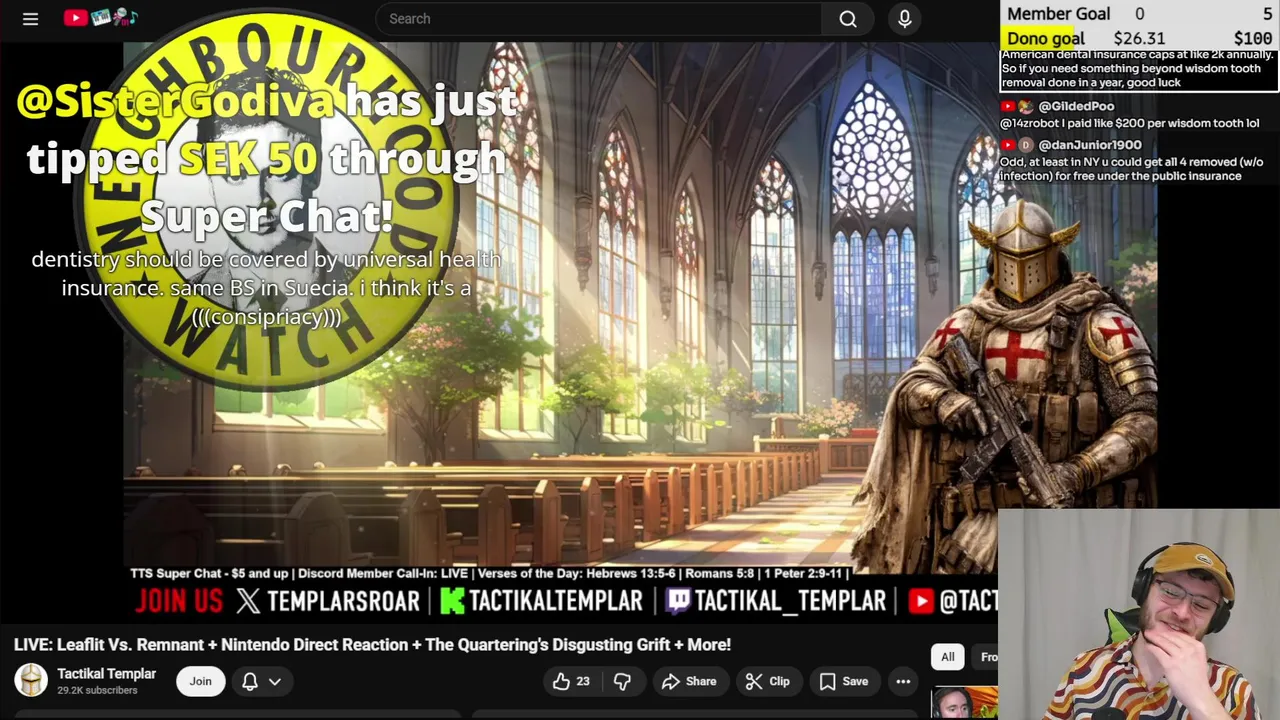Like the video with thumbs up
The image size is (1280, 720).
(x=571, y=681)
